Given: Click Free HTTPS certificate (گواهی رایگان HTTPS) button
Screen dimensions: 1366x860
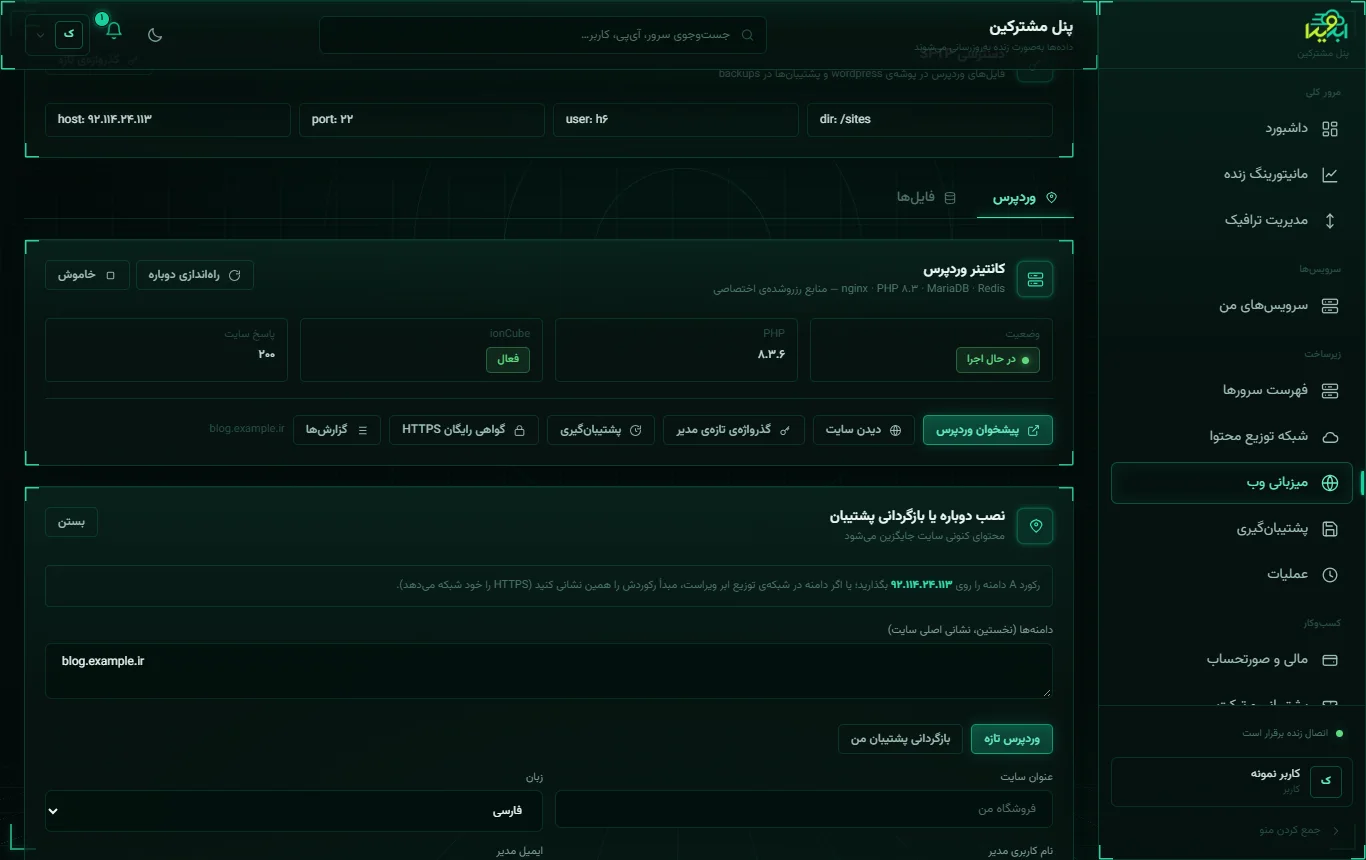Looking at the screenshot, I should 463,430.
